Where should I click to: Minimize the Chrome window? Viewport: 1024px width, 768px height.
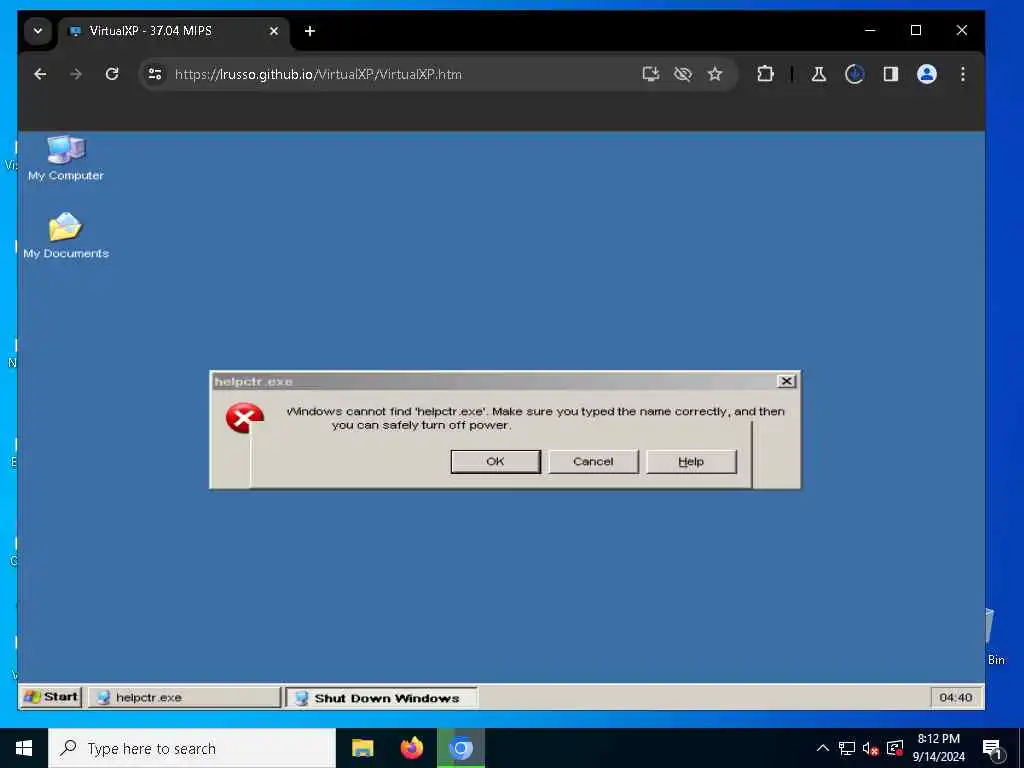pos(870,30)
